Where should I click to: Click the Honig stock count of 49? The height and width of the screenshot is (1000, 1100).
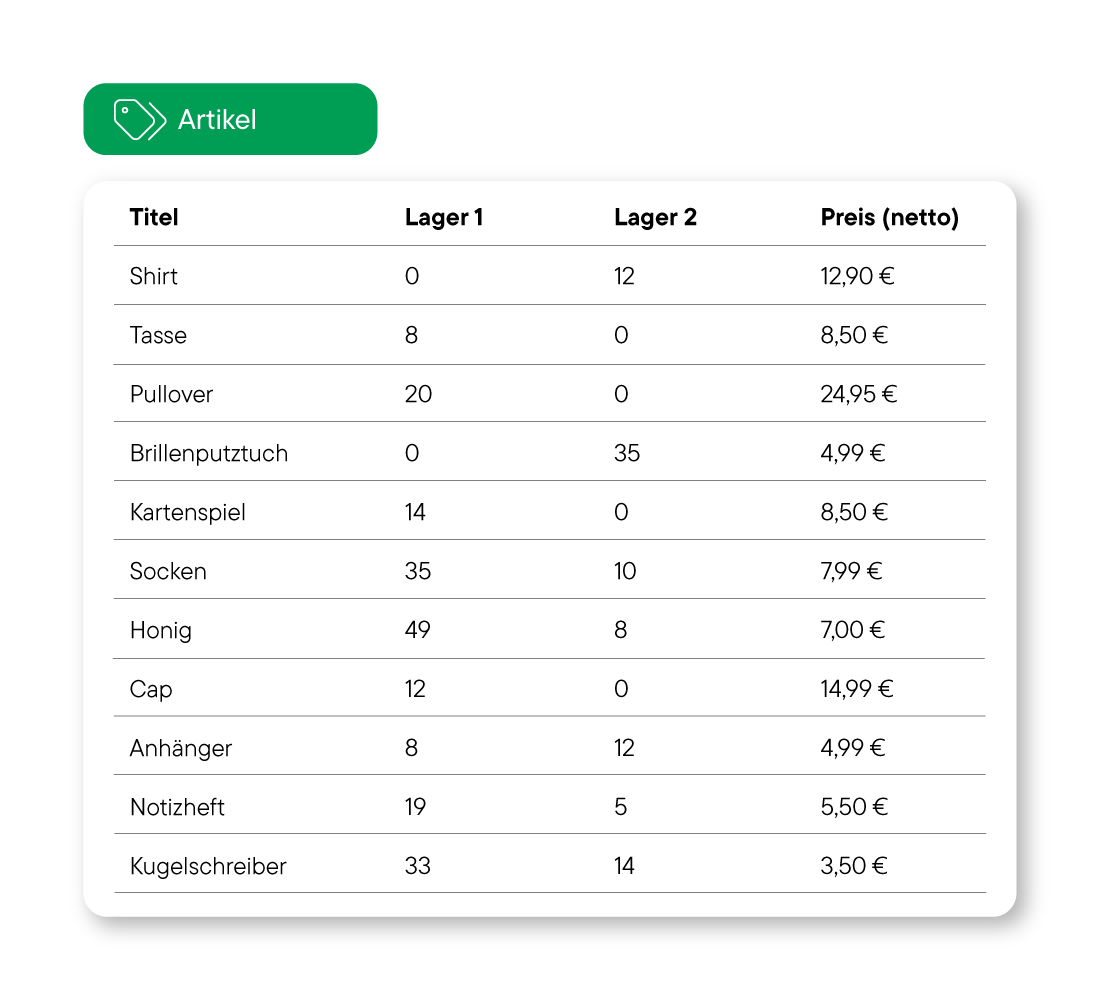point(417,629)
